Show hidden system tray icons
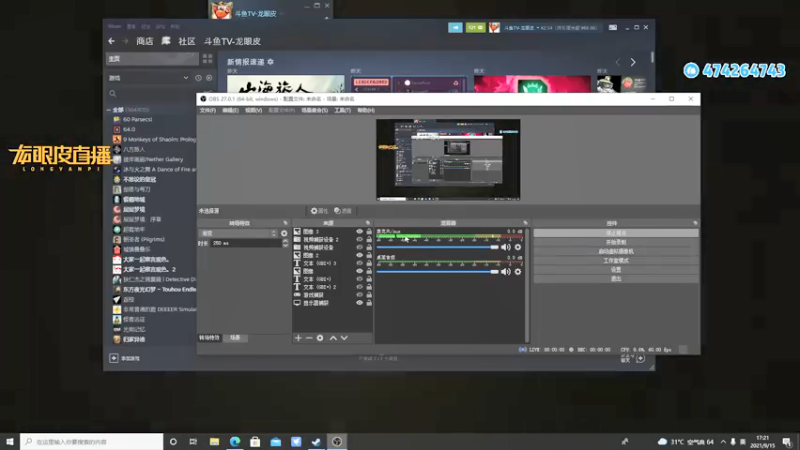This screenshot has width=800, height=450. [x=723, y=442]
